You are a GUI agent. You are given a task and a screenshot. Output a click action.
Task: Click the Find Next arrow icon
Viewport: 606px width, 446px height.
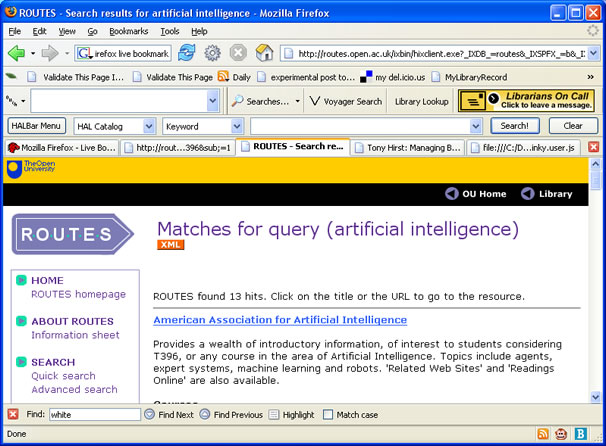click(149, 414)
